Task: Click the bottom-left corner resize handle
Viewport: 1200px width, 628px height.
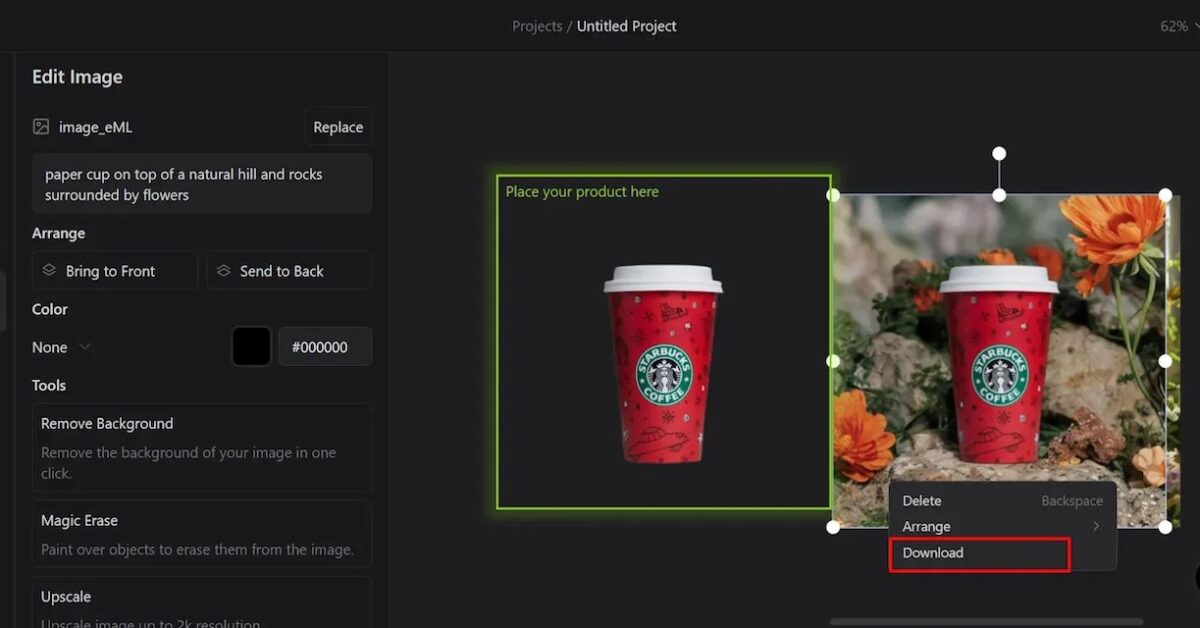Action: 833,527
